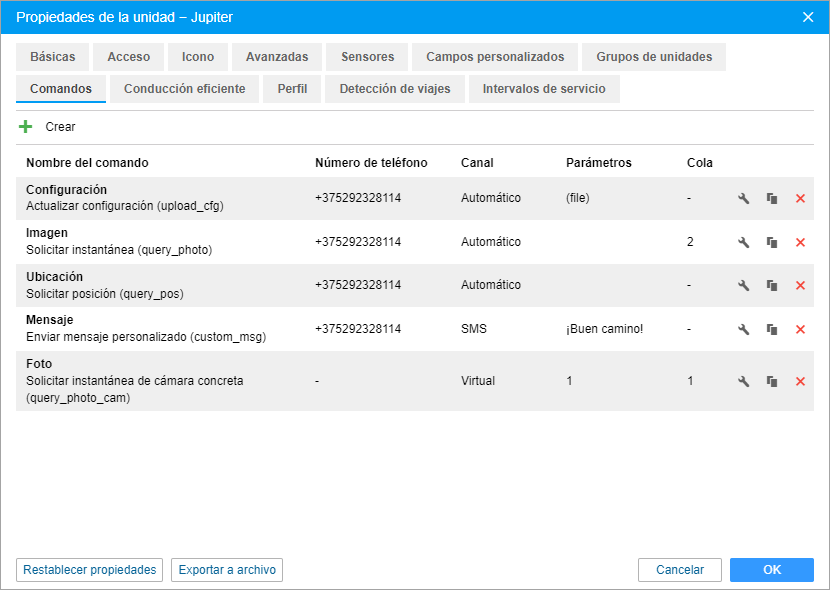Screen dimensions: 830x590
Task: Go to the Conducción eficiente tab
Action: 184,89
